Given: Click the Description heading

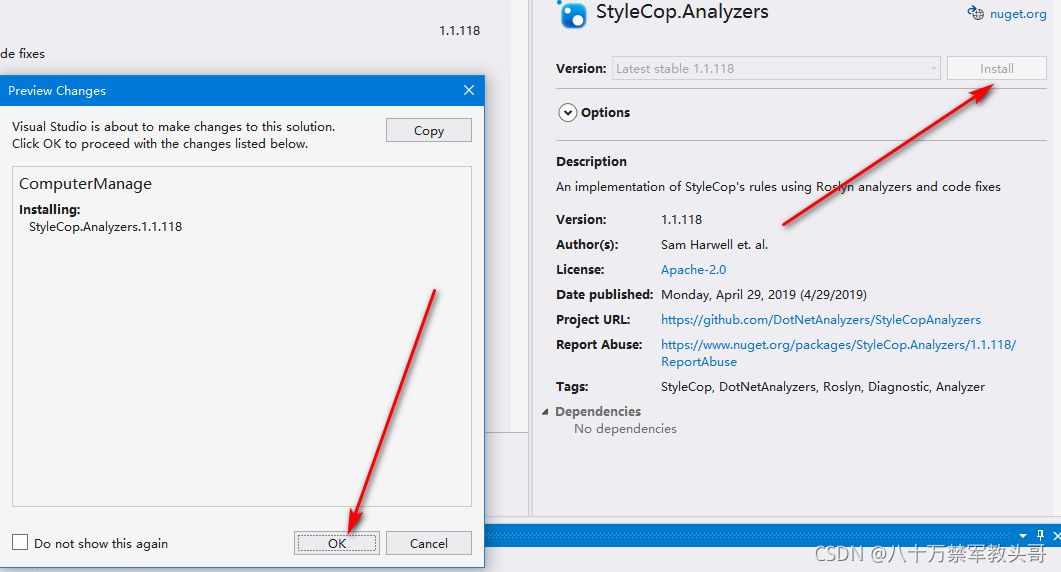Looking at the screenshot, I should click(x=591, y=161).
